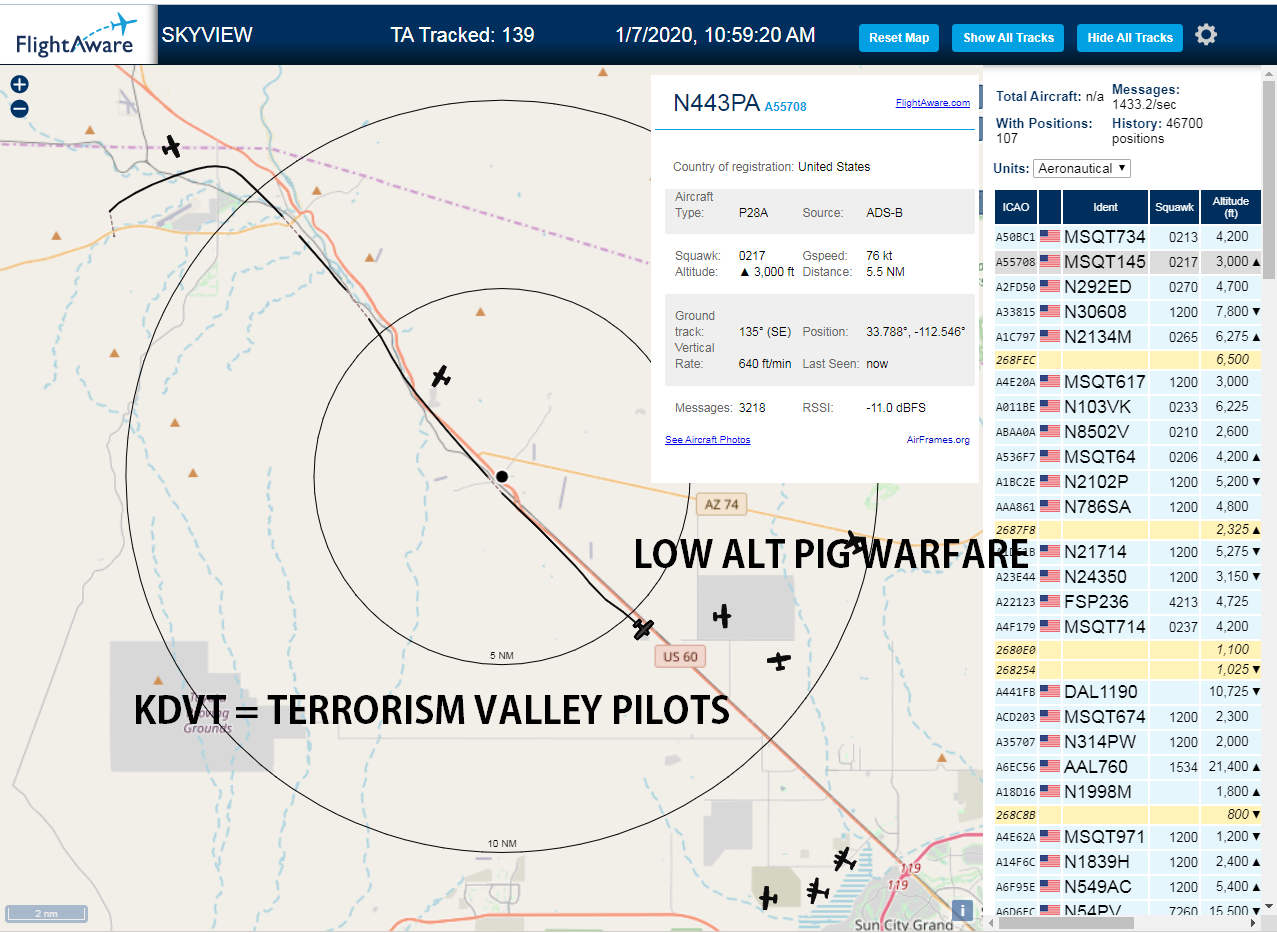The height and width of the screenshot is (933, 1277).
Task: Sort table by Ident column header
Action: click(x=1105, y=207)
